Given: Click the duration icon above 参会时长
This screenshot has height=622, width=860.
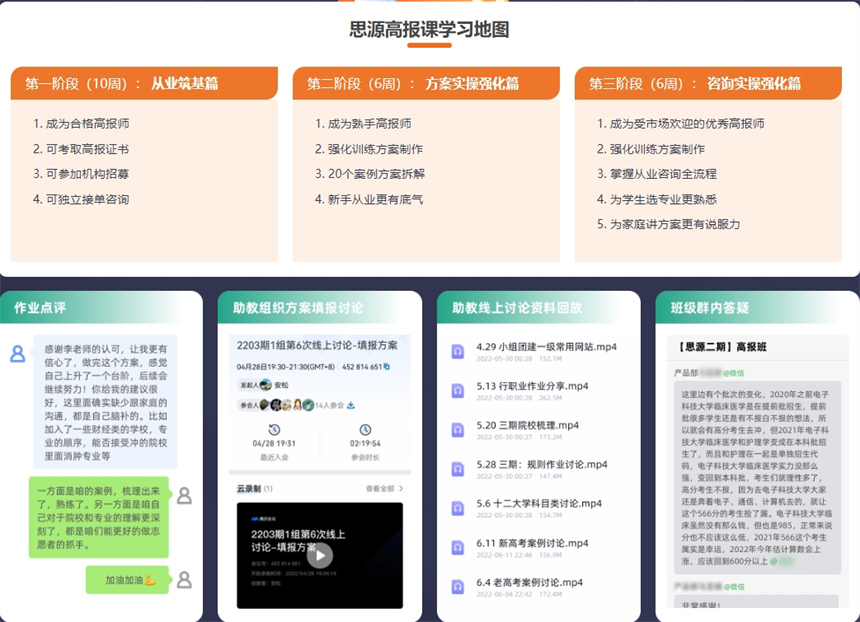Looking at the screenshot, I should [x=365, y=429].
